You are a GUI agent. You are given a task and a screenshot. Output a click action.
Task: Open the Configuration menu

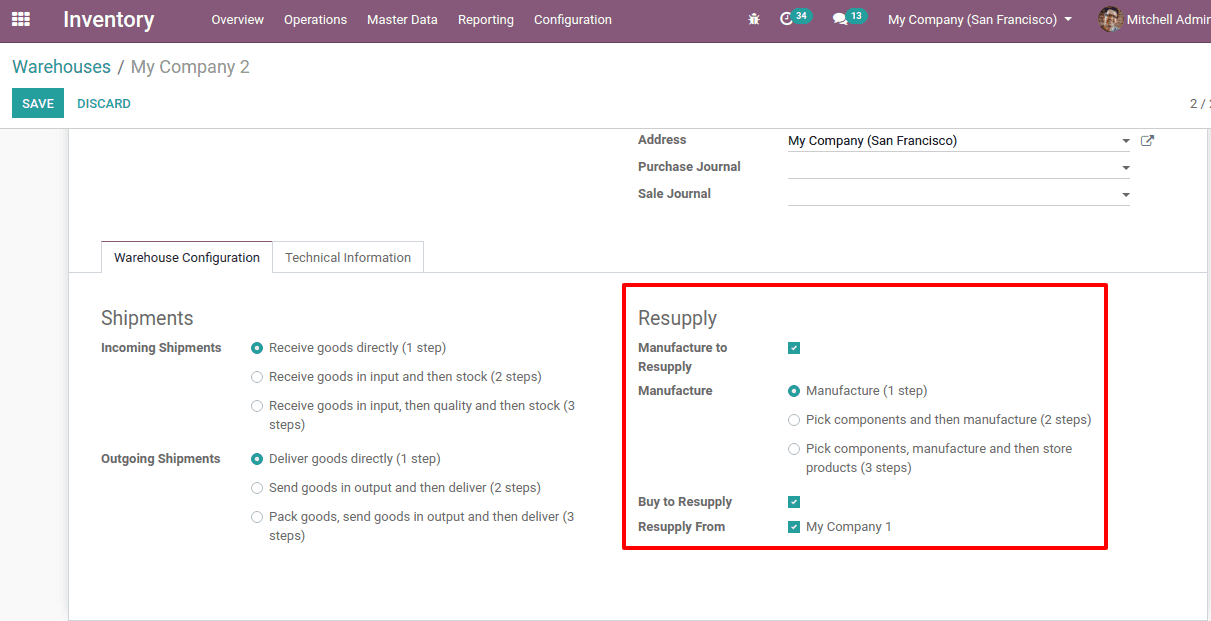pos(573,19)
